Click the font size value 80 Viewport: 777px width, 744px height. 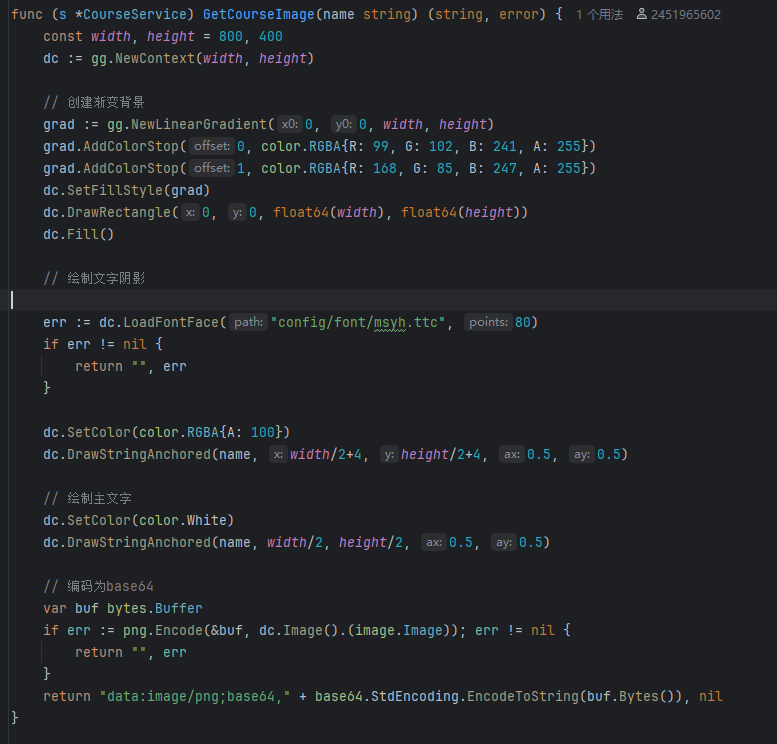pos(522,322)
